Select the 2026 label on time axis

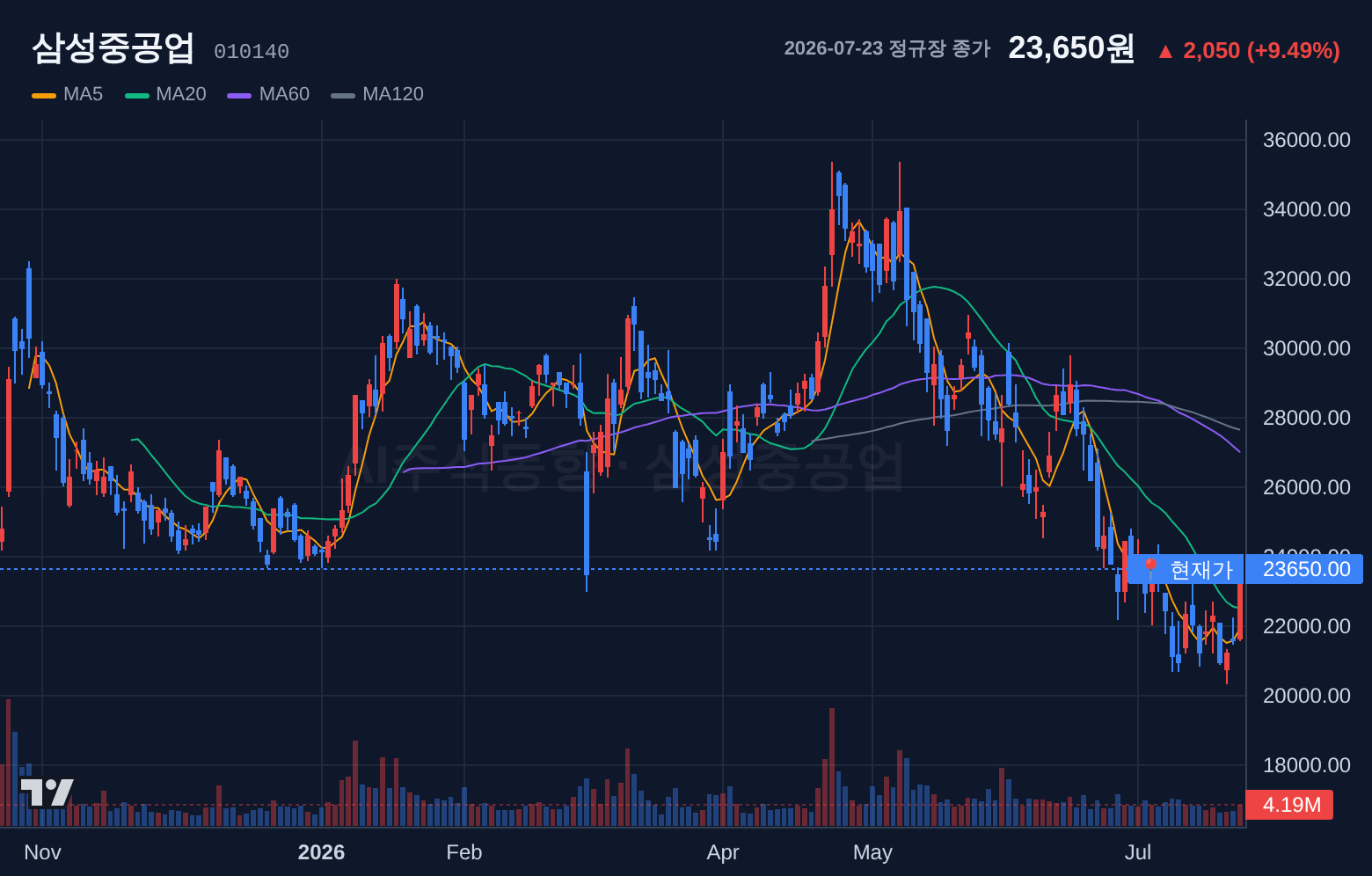321,852
